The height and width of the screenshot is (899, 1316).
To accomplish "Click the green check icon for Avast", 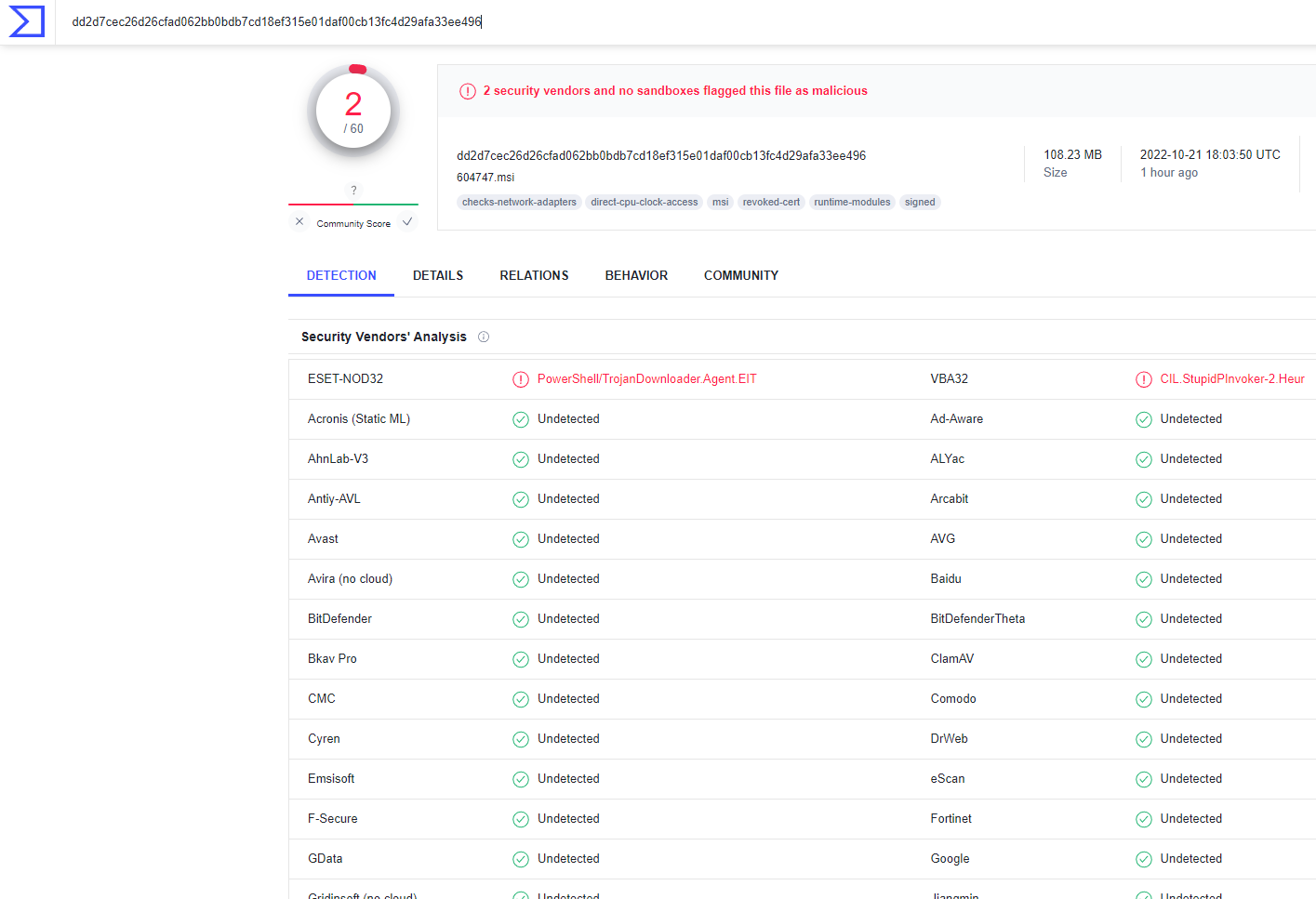I will pyautogui.click(x=521, y=539).
